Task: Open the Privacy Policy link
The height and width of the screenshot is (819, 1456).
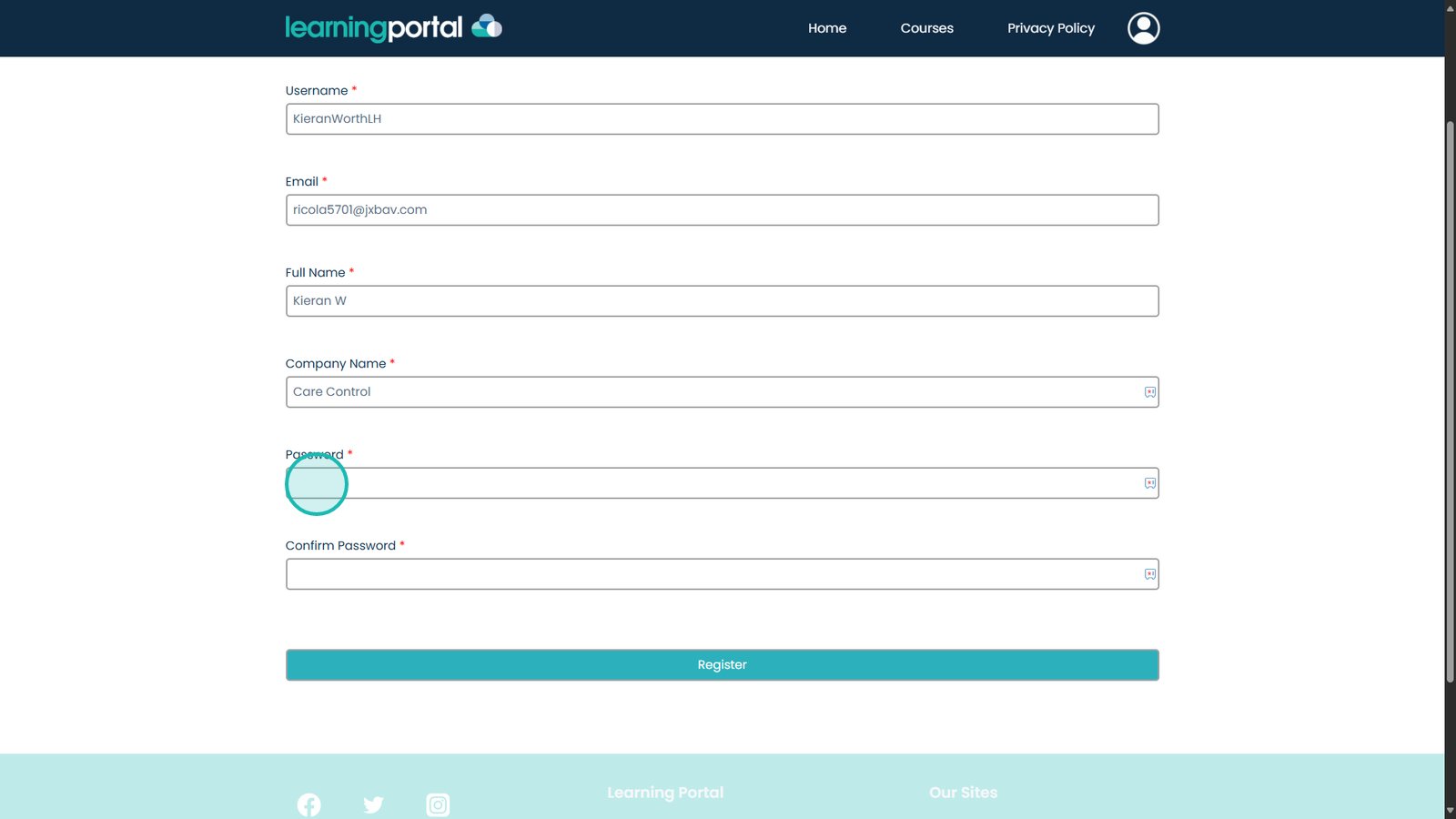Action: [1050, 28]
